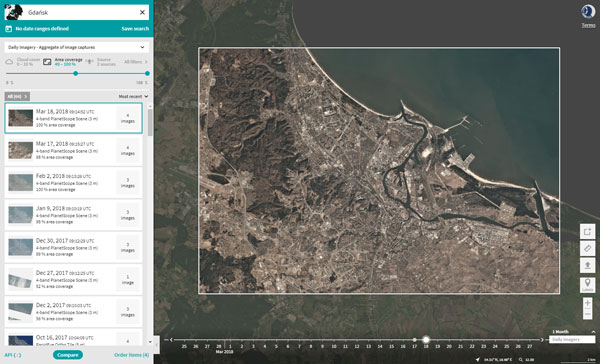Click the results list scrollbar
This screenshot has width=600, height=364.
(x=150, y=122)
